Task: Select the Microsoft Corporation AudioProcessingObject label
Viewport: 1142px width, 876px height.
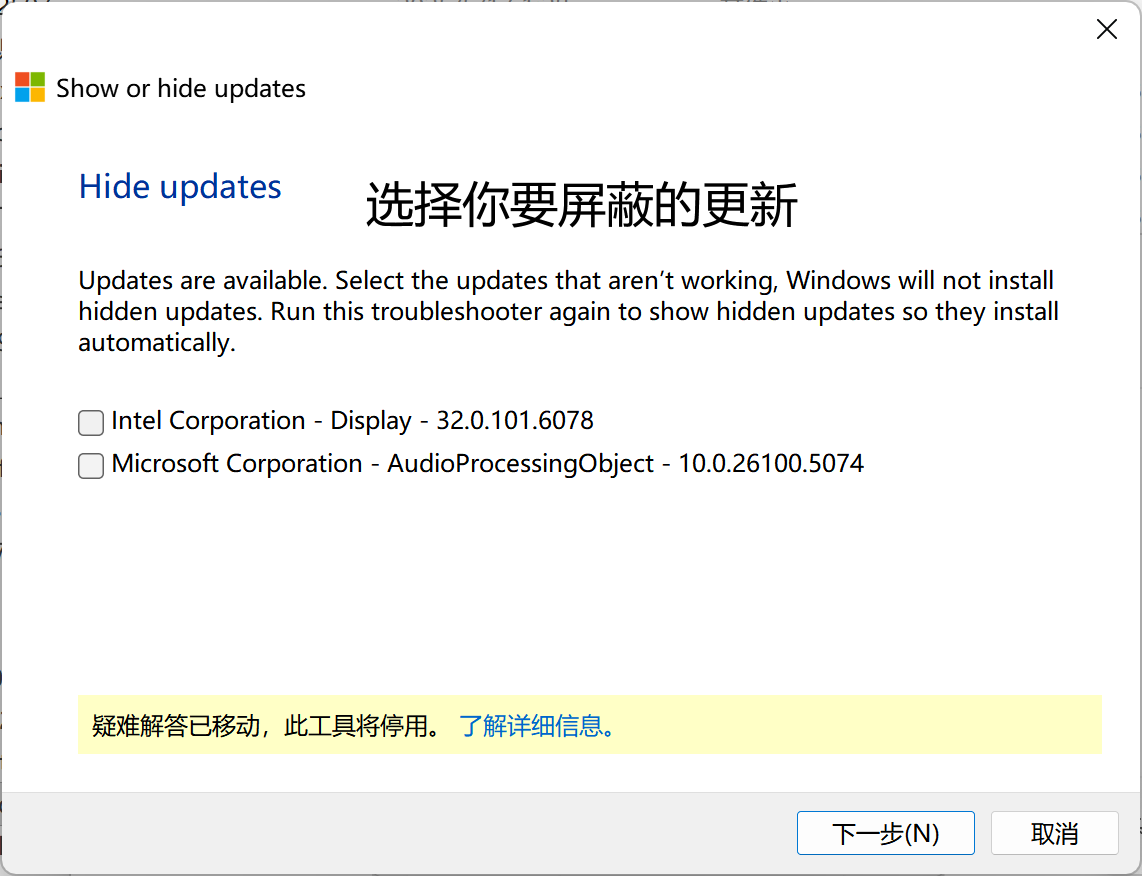Action: [x=487, y=464]
